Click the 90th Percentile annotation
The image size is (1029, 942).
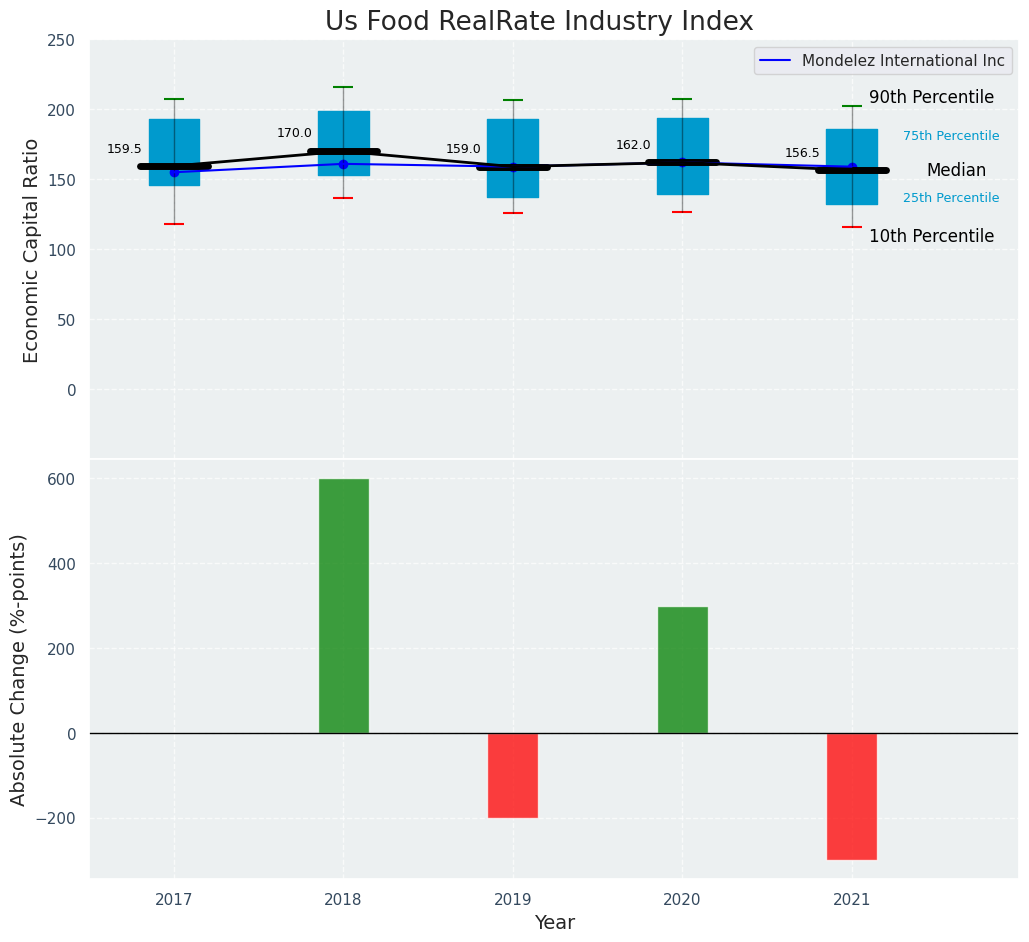[x=931, y=98]
